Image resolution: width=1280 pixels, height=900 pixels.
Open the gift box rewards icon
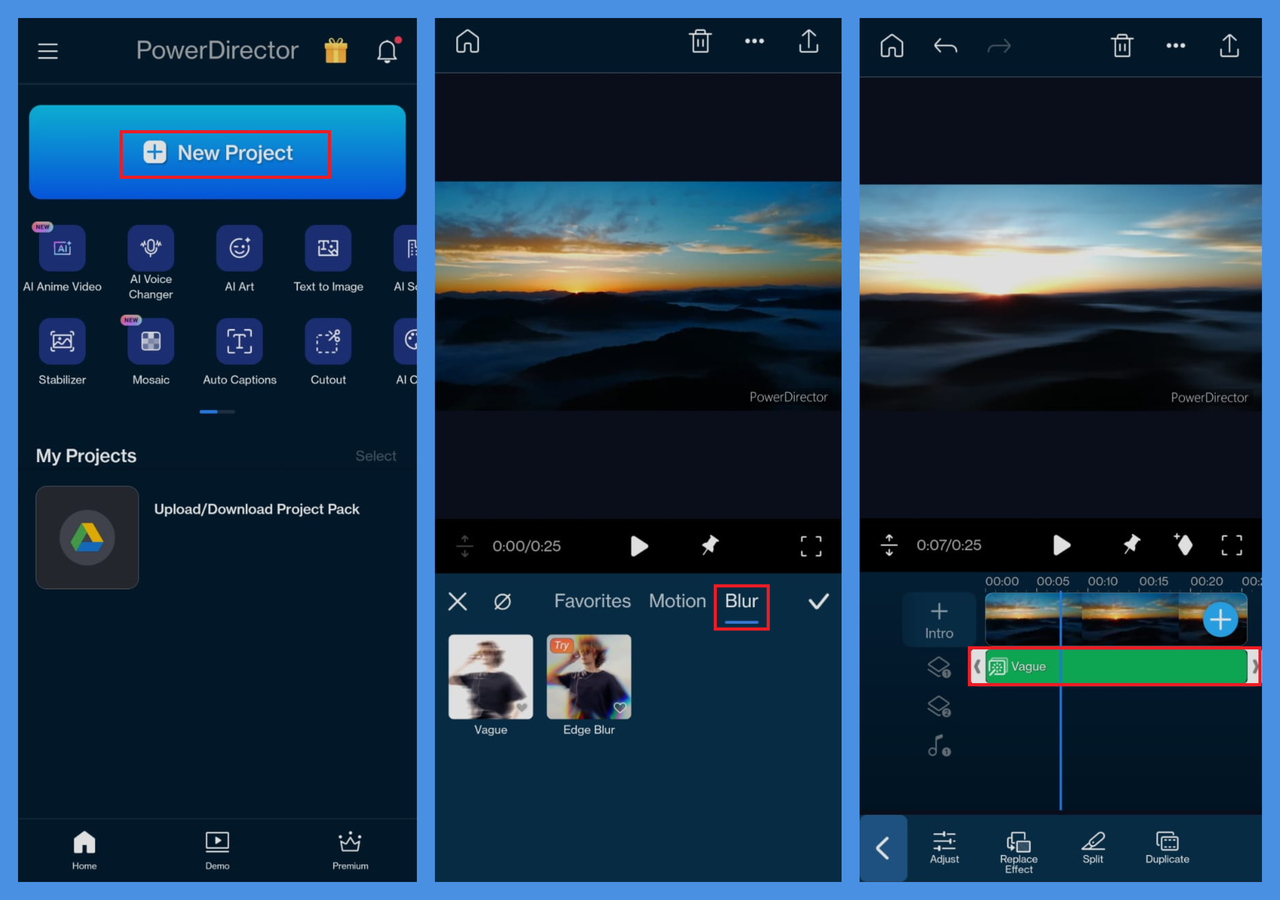point(336,51)
